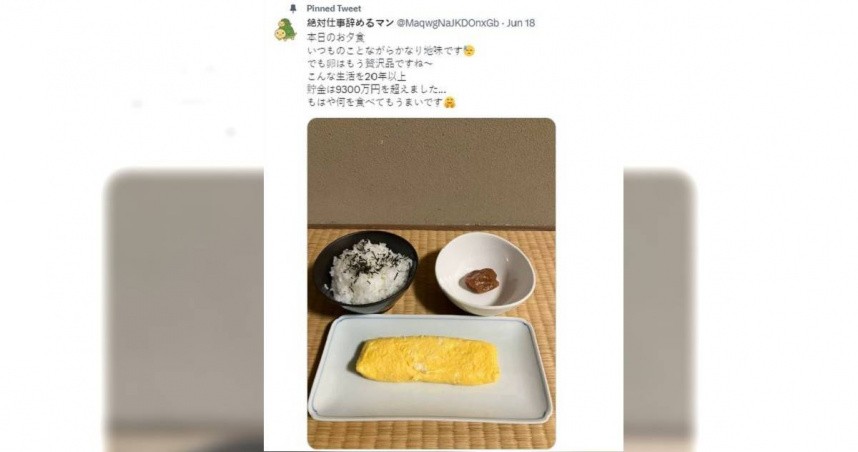Screen dimensions: 858x452
Task: Click the rectangular white plate rim
Action: click(430, 369)
